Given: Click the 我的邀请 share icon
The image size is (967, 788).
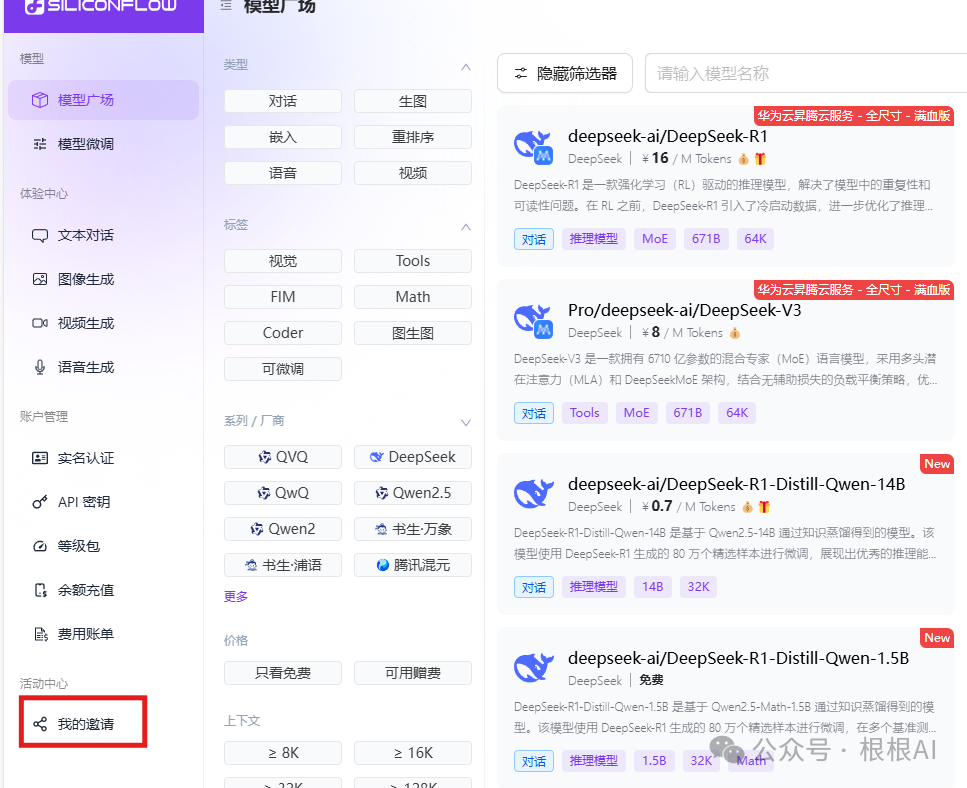Looking at the screenshot, I should (x=40, y=724).
